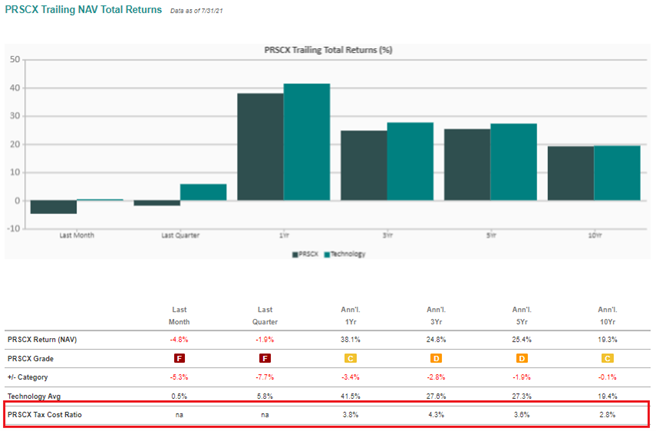This screenshot has height=431, width=656.
Task: Click the D grade badge under Ann'l. 3Yr
Action: tap(436, 359)
